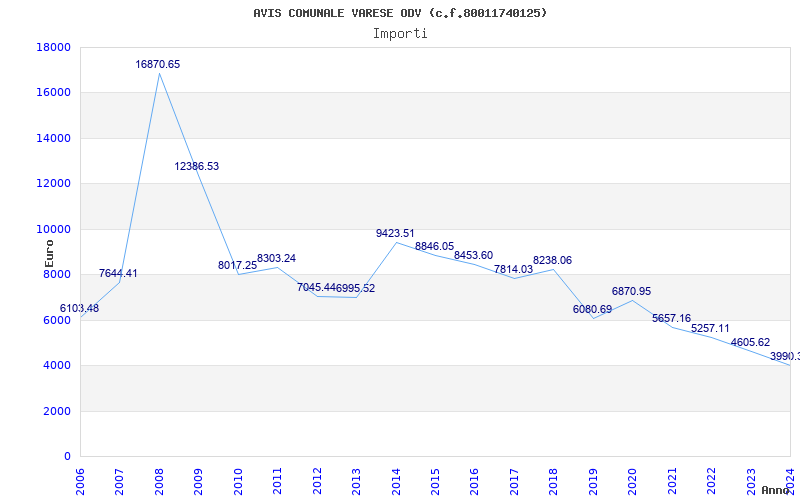This screenshot has width=800, height=500.
Task: Click the 18000 y-axis tick label
Action: [x=54, y=47]
